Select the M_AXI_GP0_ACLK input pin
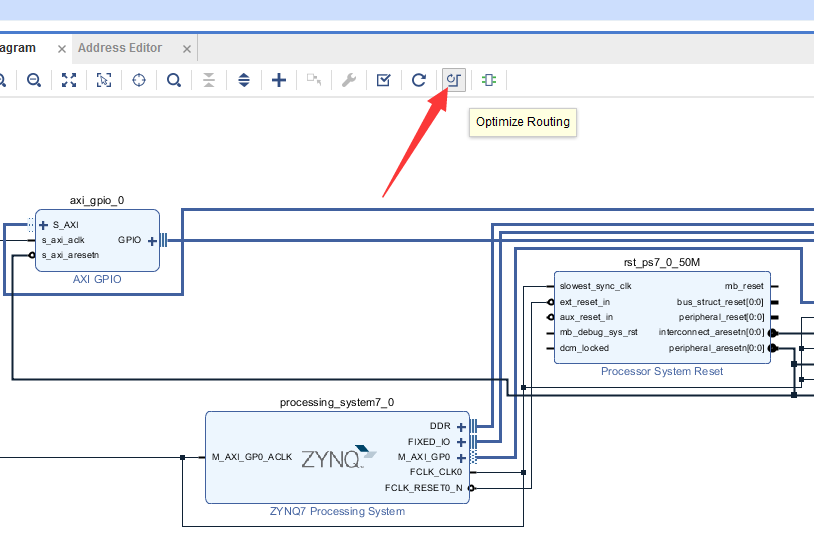 (x=252, y=457)
